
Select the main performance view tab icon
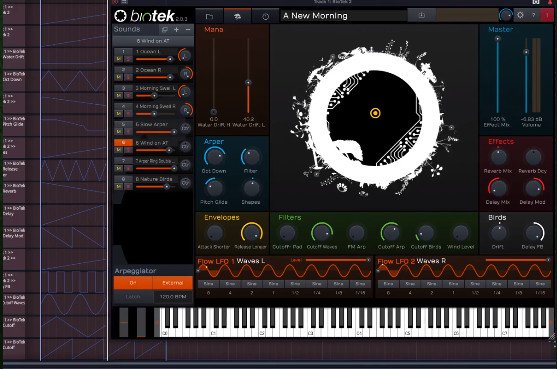click(237, 16)
